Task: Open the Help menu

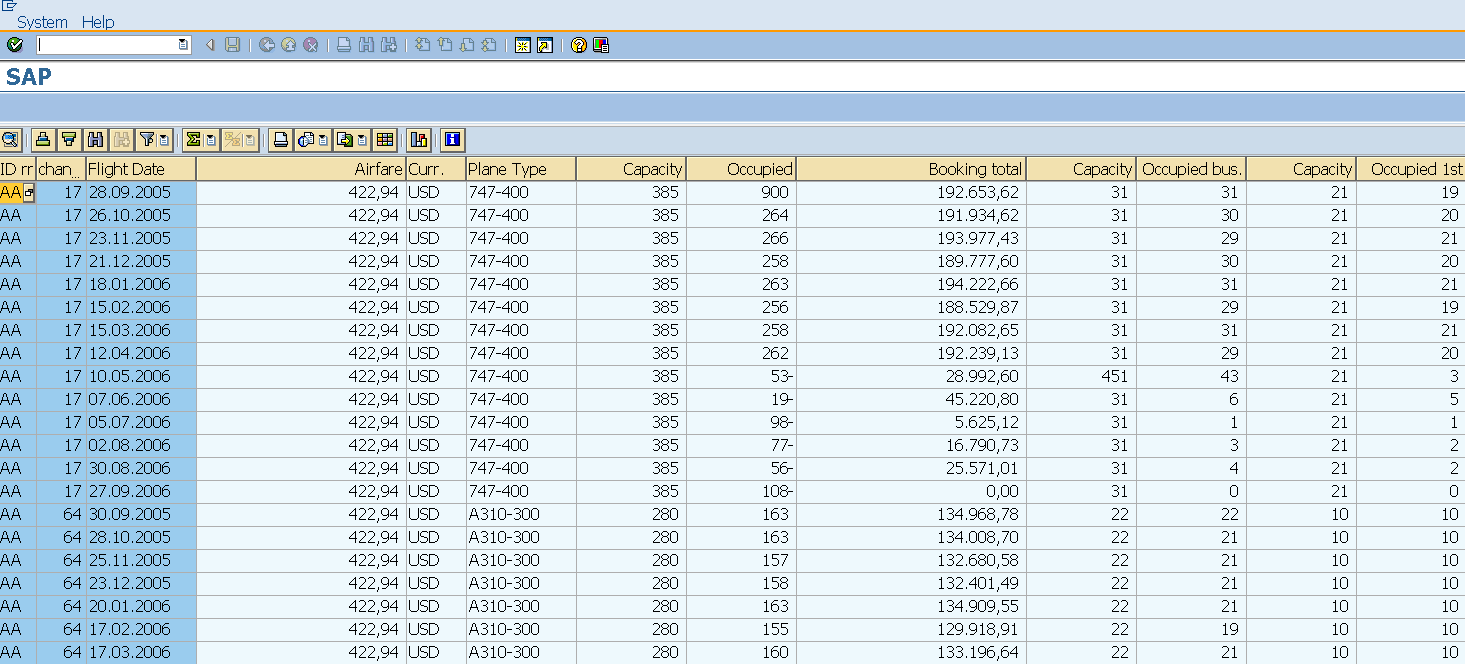Action: [x=98, y=22]
